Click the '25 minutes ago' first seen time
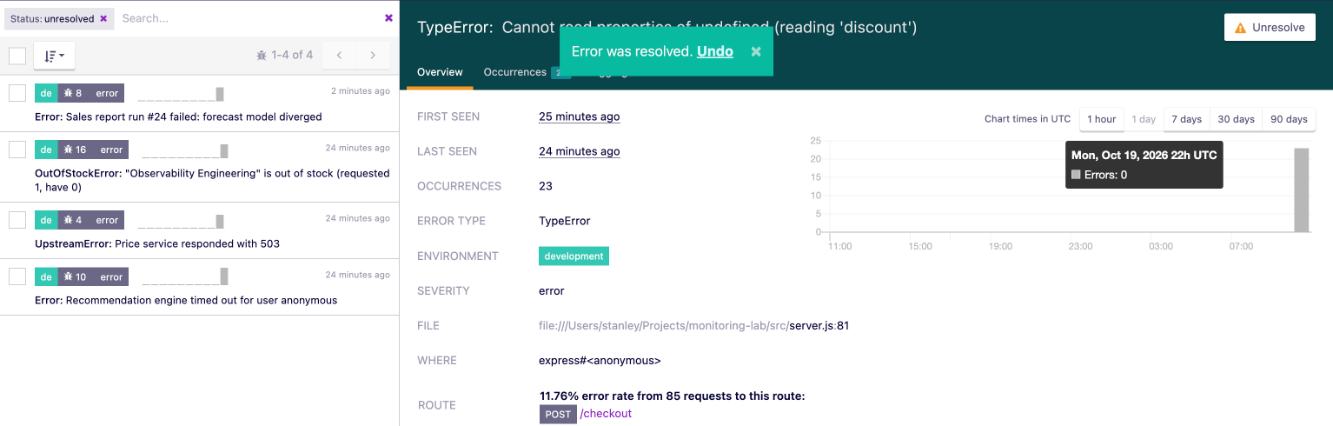 click(x=579, y=117)
